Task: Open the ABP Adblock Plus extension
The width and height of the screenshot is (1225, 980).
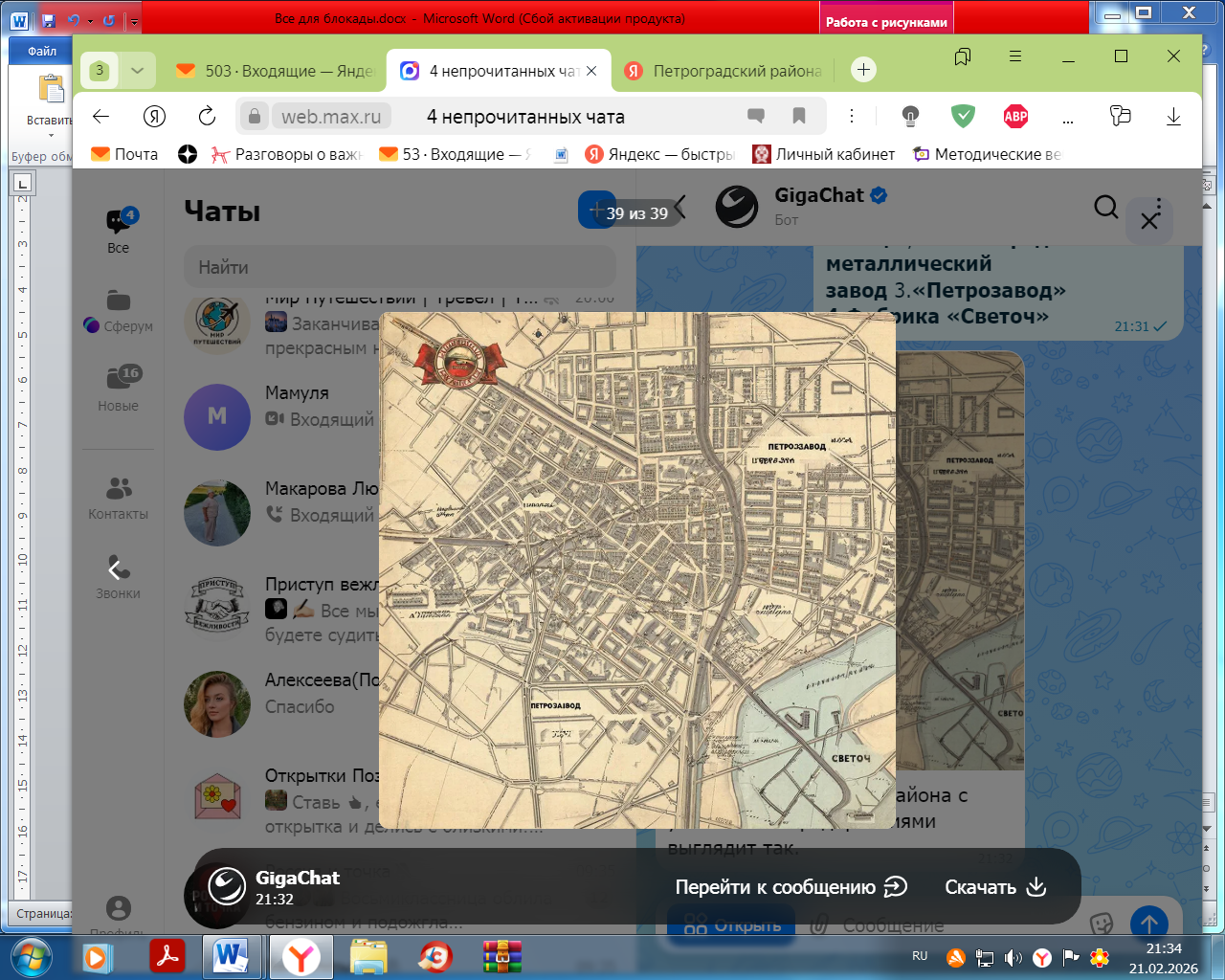Action: (x=1015, y=117)
